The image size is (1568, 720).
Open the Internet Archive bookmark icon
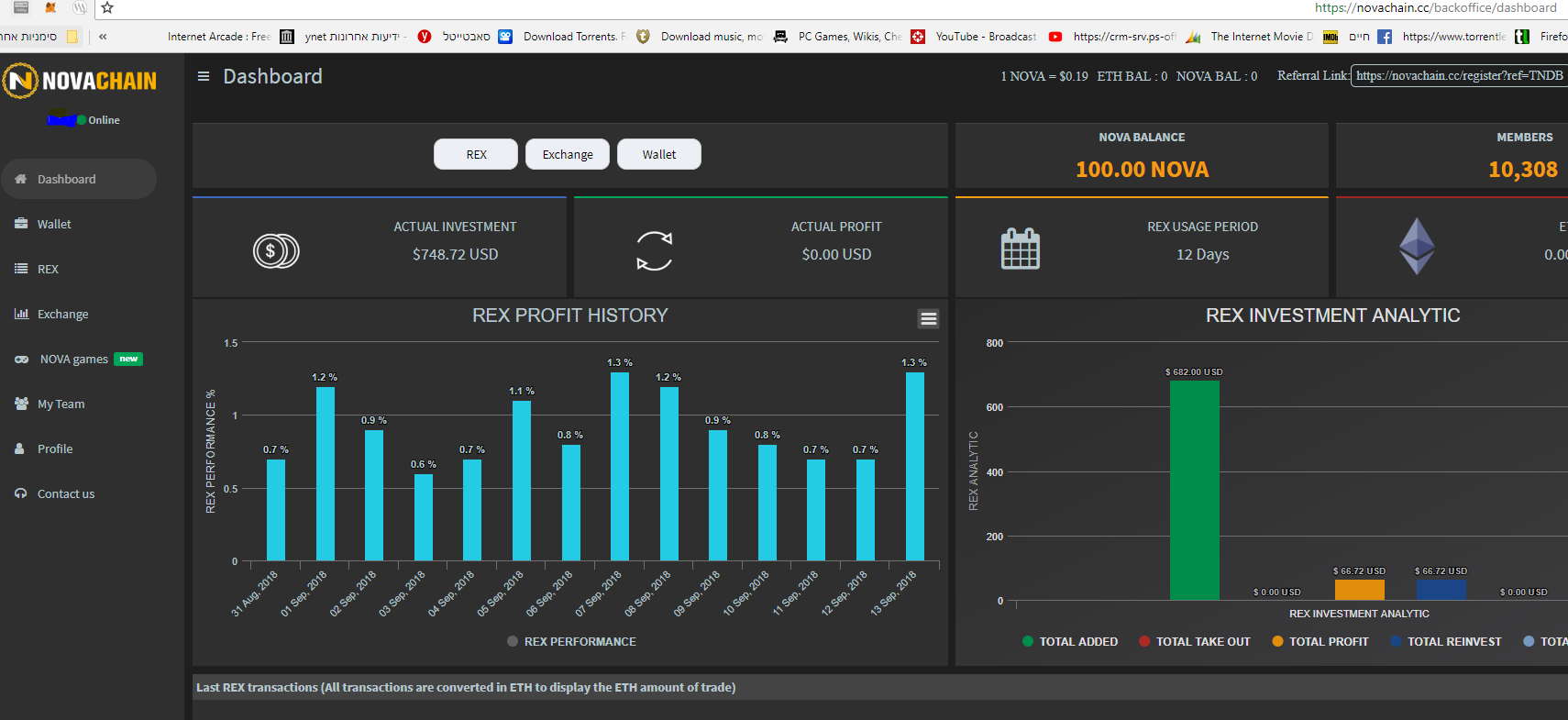[x=287, y=37]
